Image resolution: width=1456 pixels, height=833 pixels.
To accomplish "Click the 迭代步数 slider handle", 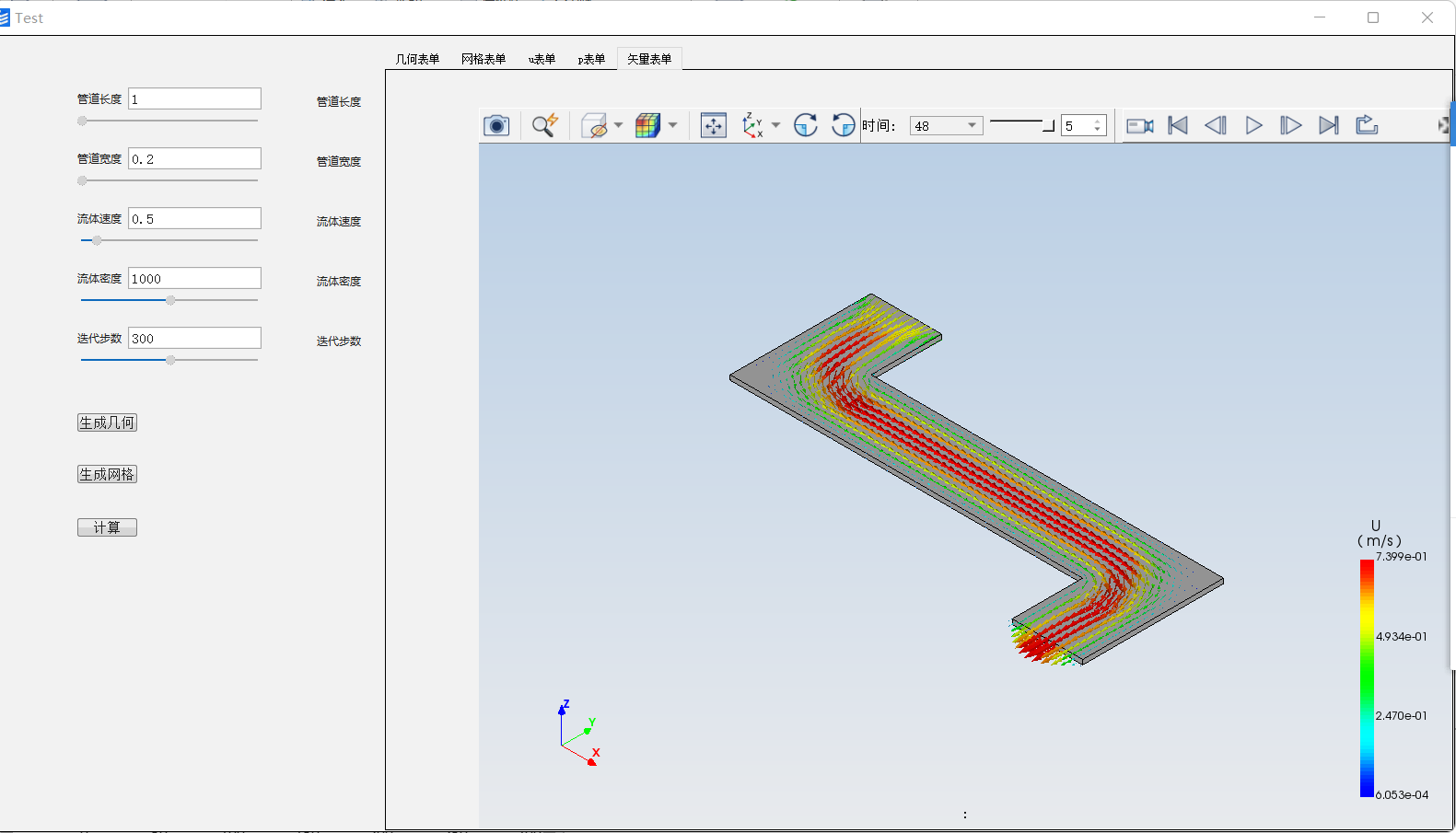I will [x=170, y=360].
